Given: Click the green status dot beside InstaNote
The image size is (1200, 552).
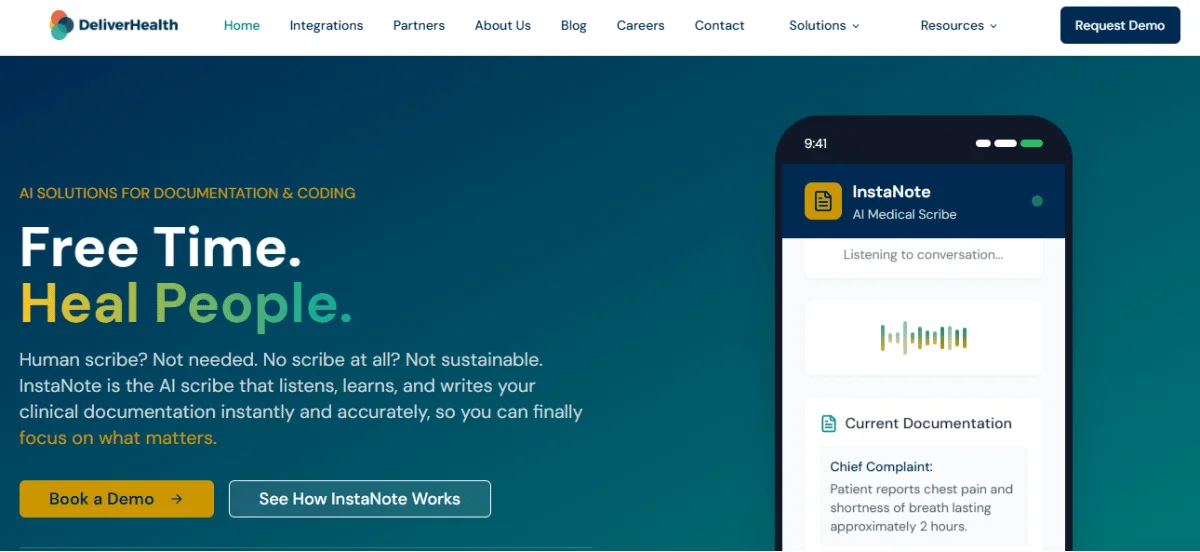Looking at the screenshot, I should [1037, 201].
